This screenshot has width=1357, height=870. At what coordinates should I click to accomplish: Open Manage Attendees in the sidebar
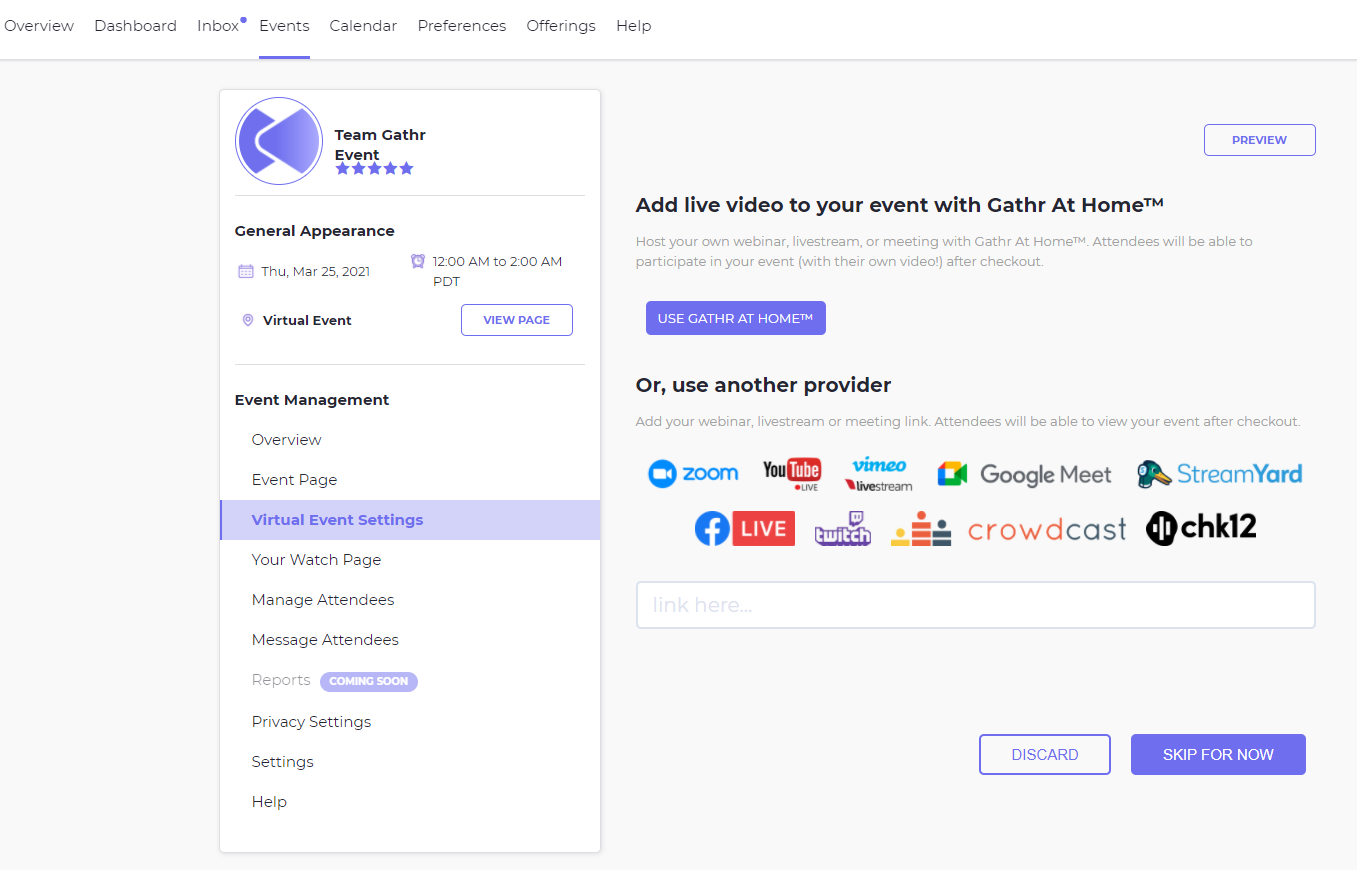(x=323, y=600)
